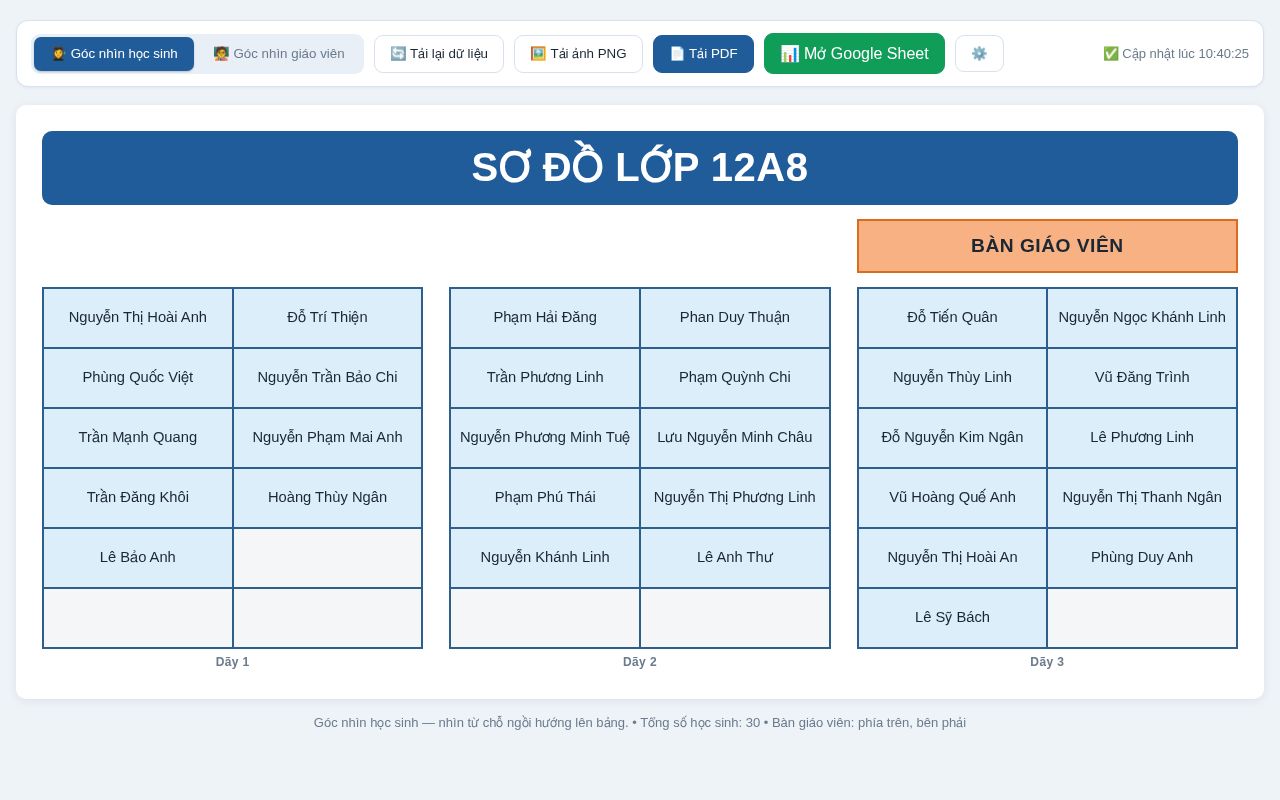Select seat Phan Duy Thuận

(x=735, y=318)
